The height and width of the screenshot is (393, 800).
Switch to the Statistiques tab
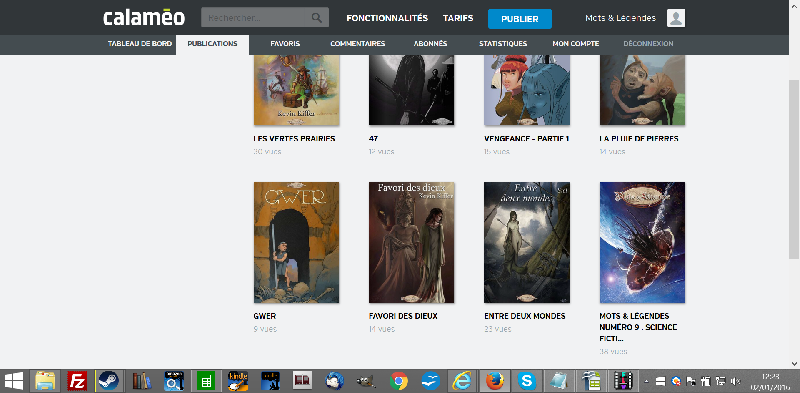(503, 44)
